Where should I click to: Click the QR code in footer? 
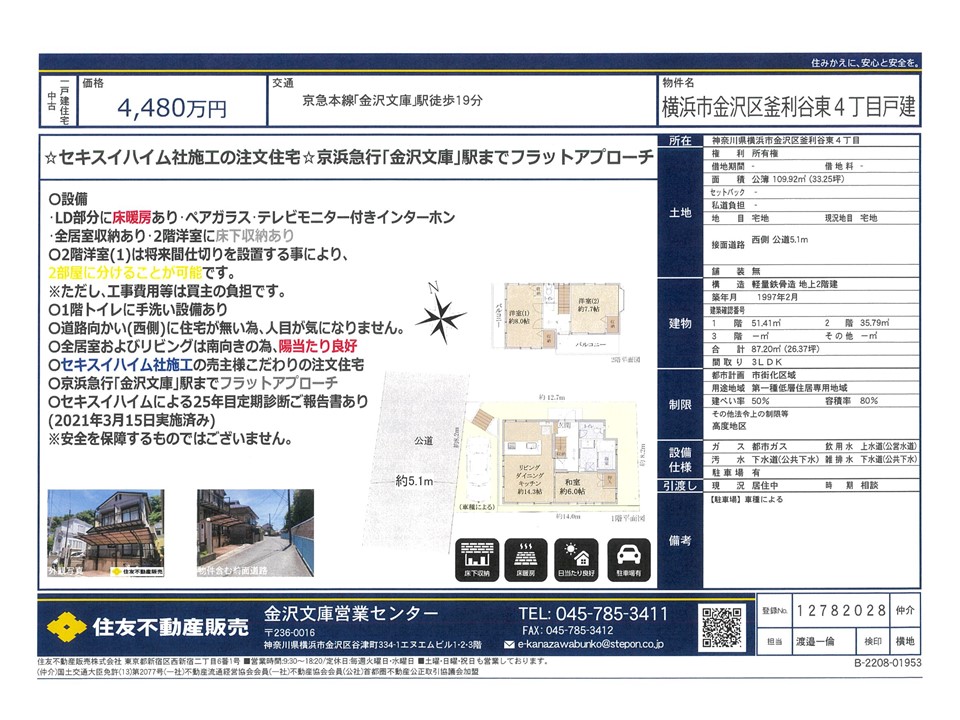[x=722, y=626]
